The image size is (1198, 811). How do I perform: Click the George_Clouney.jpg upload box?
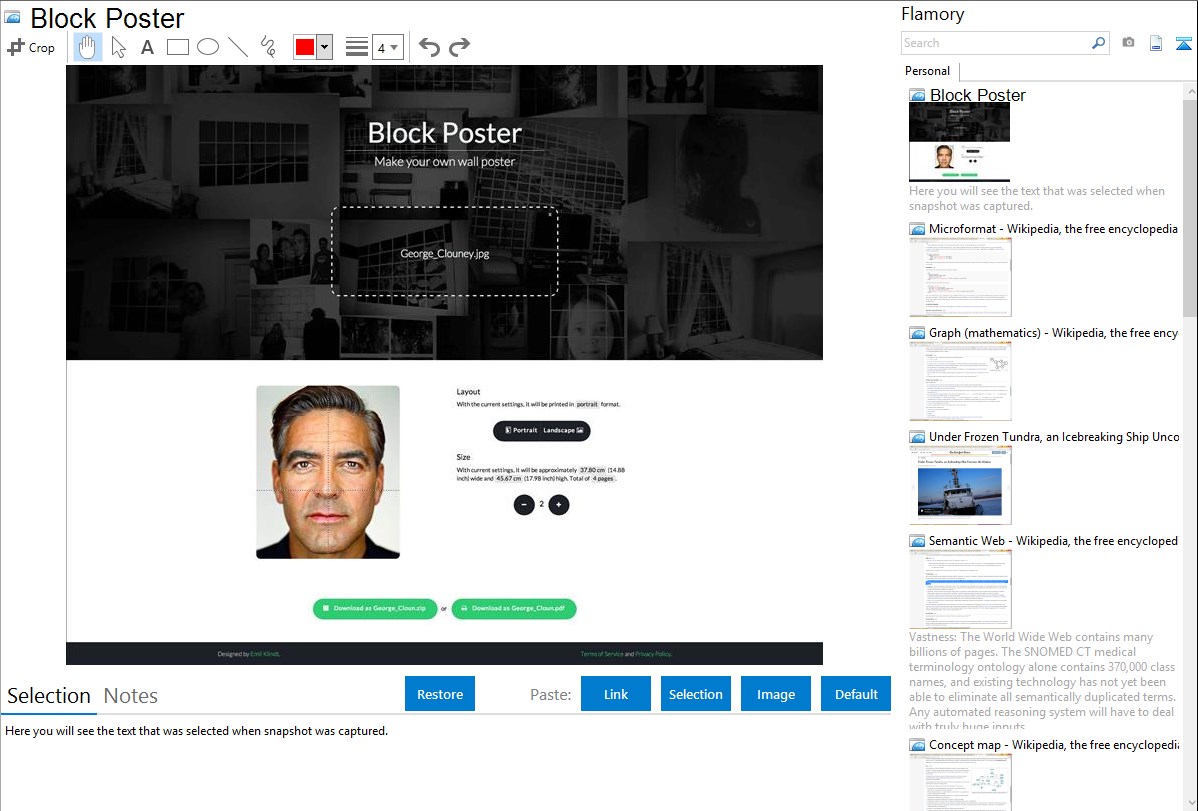(445, 251)
